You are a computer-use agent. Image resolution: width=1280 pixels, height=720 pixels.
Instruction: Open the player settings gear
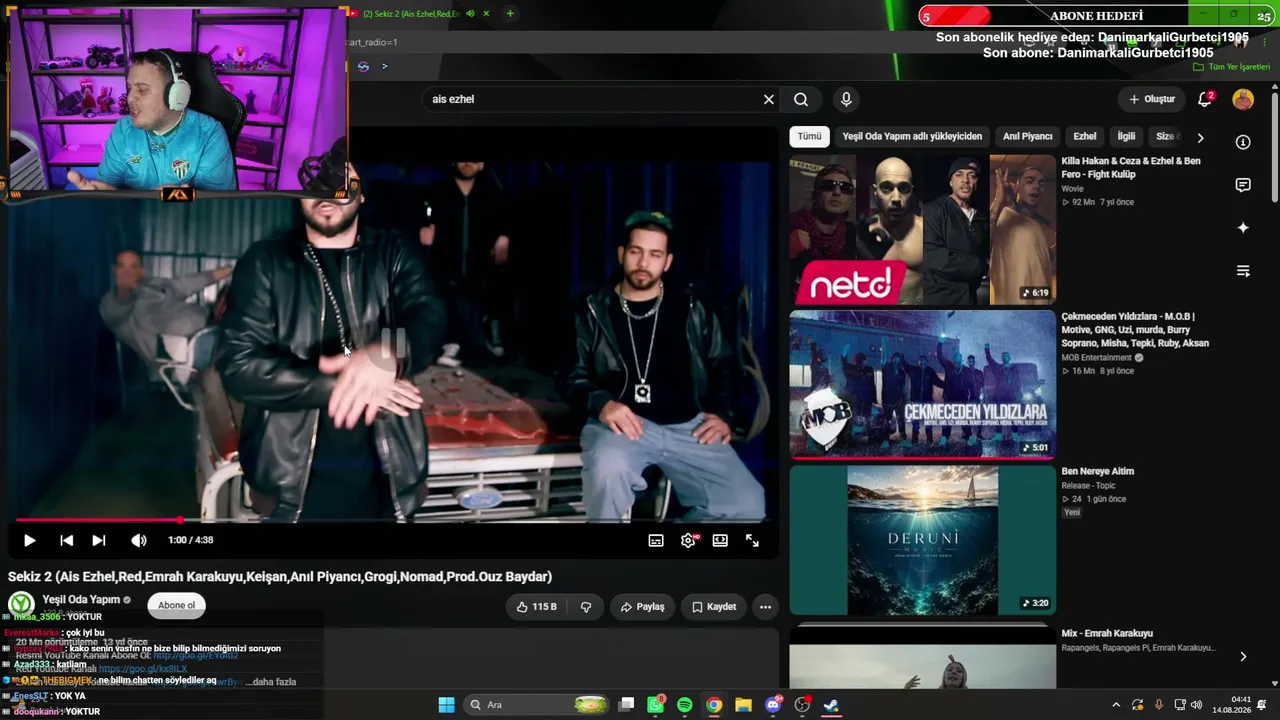(688, 540)
